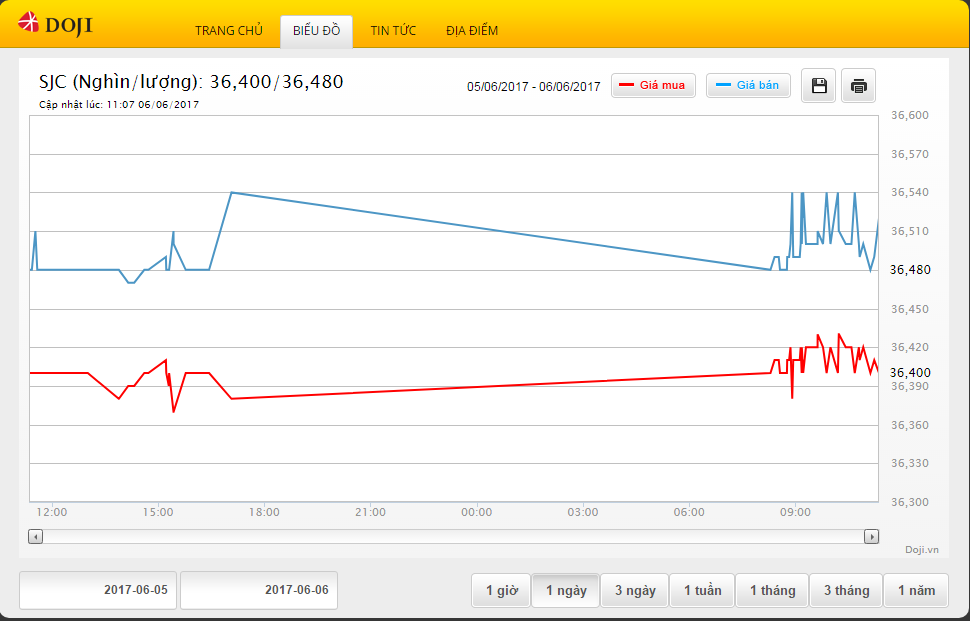Click the 36,400 current buy price label
Screen dimensions: 970x621
(910, 372)
